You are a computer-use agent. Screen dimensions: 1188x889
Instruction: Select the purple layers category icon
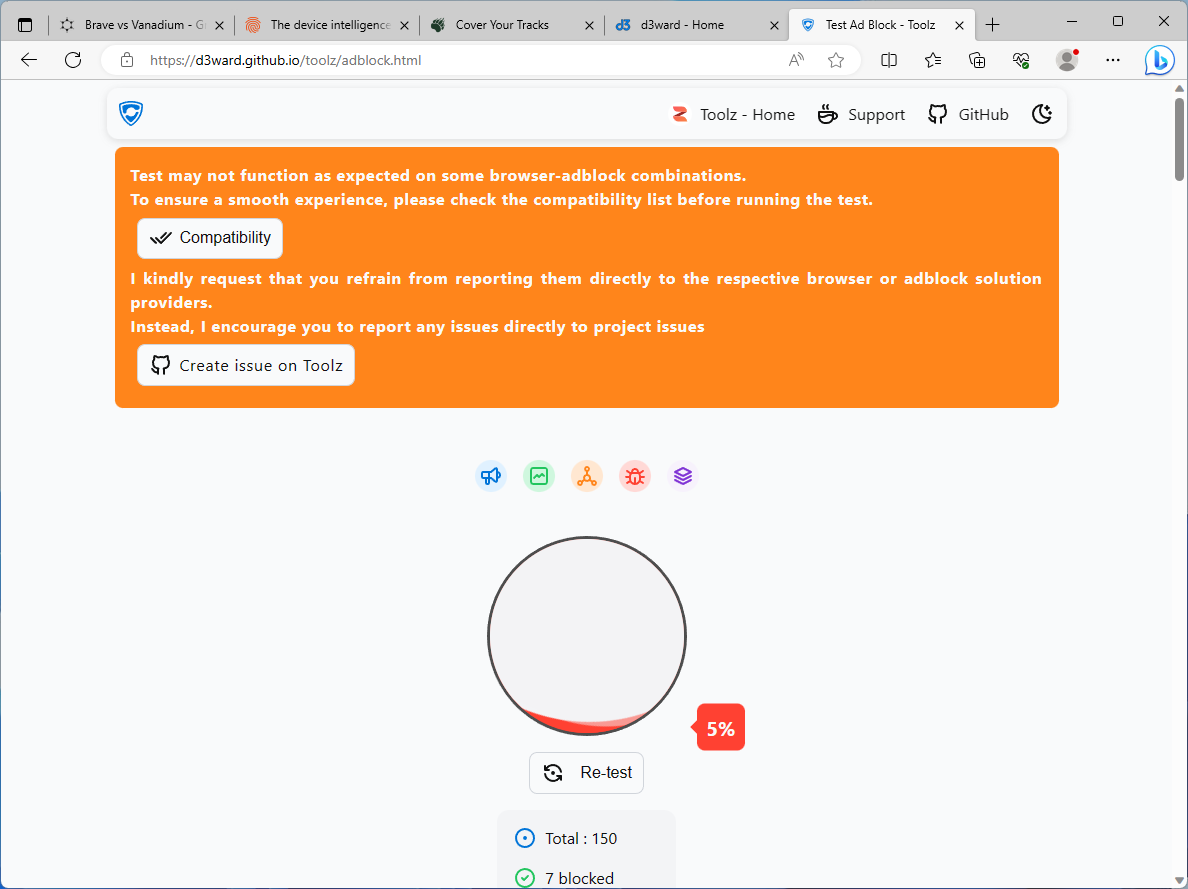(683, 476)
